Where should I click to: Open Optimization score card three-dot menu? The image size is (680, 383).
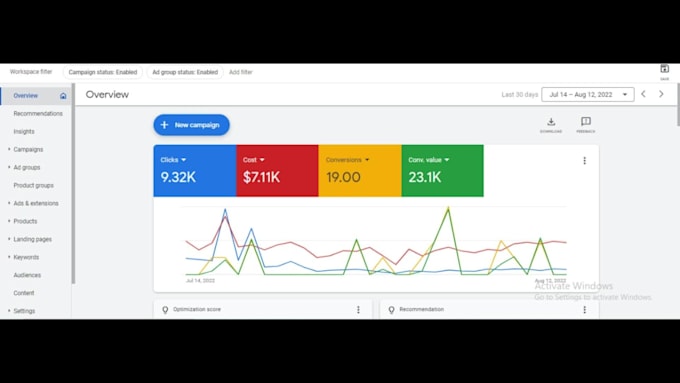pyautogui.click(x=358, y=310)
